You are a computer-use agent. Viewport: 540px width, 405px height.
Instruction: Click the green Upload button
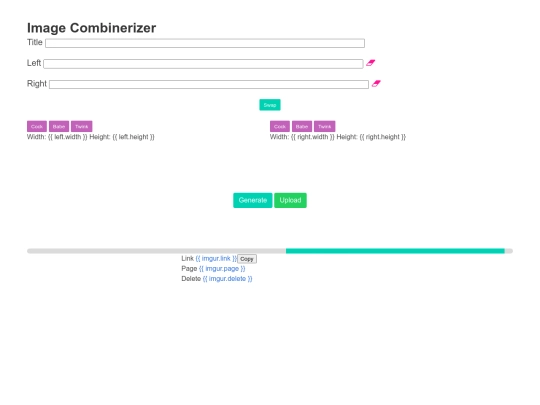(290, 200)
